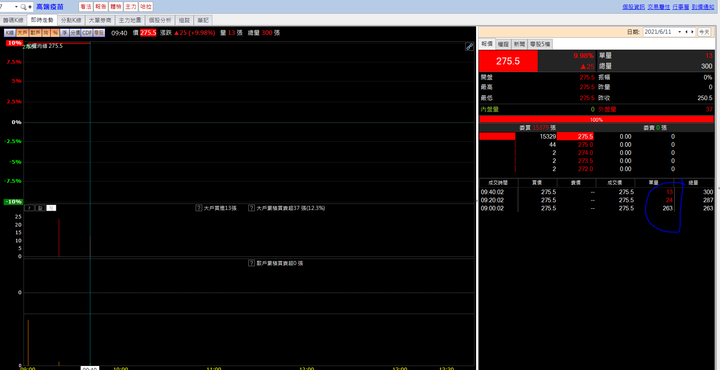Switch to 大單券商 tab
This screenshot has width=720, height=370.
click(100, 20)
